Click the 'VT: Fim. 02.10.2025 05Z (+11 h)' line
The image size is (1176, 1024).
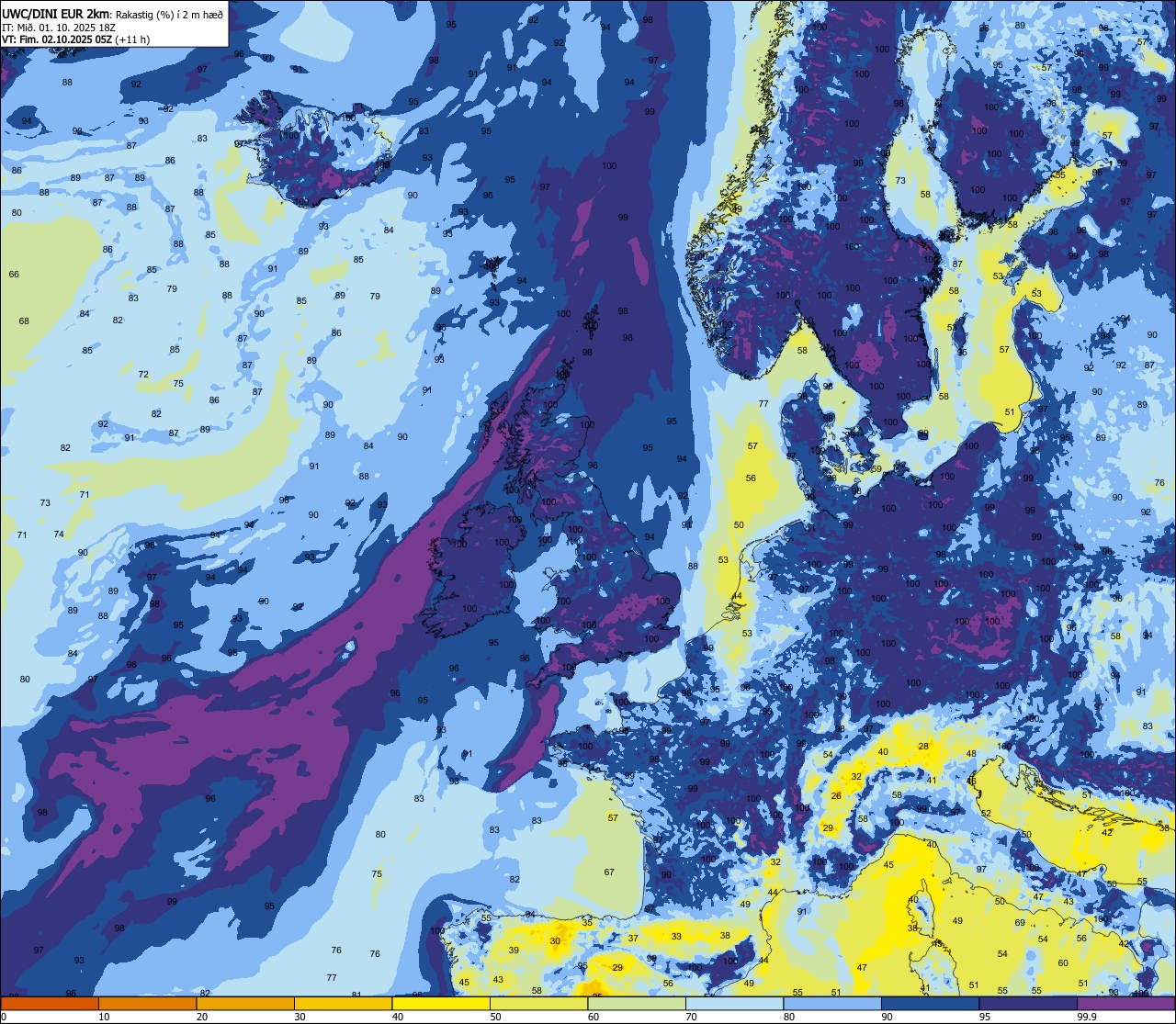[x=76, y=39]
